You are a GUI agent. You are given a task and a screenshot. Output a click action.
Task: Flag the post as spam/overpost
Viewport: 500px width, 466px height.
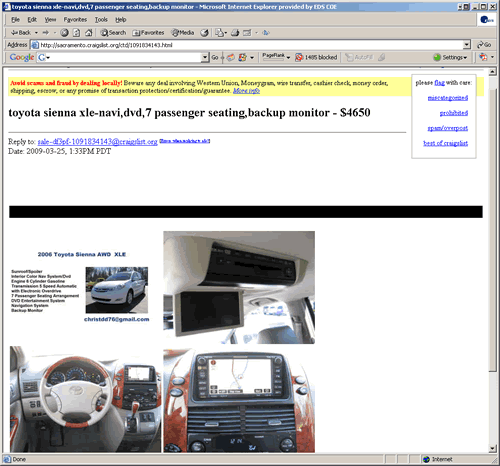448,128
